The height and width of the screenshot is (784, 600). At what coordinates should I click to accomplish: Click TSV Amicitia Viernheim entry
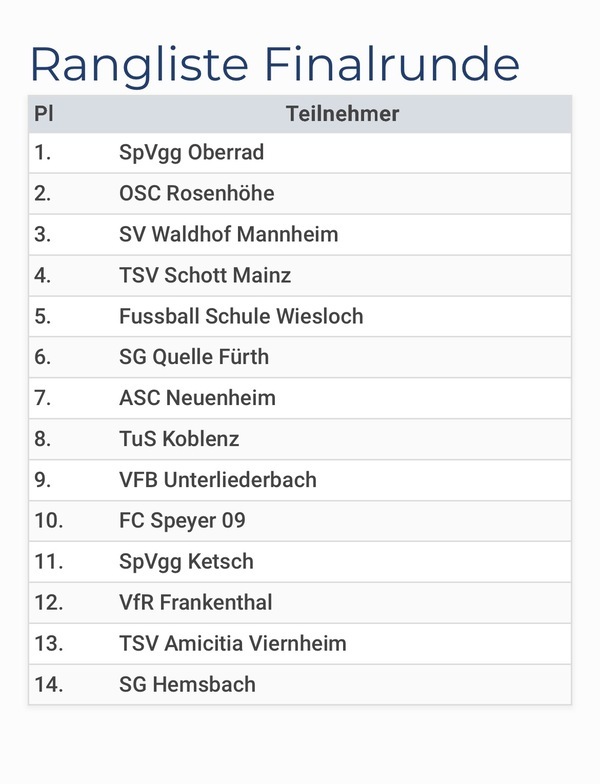click(x=232, y=644)
